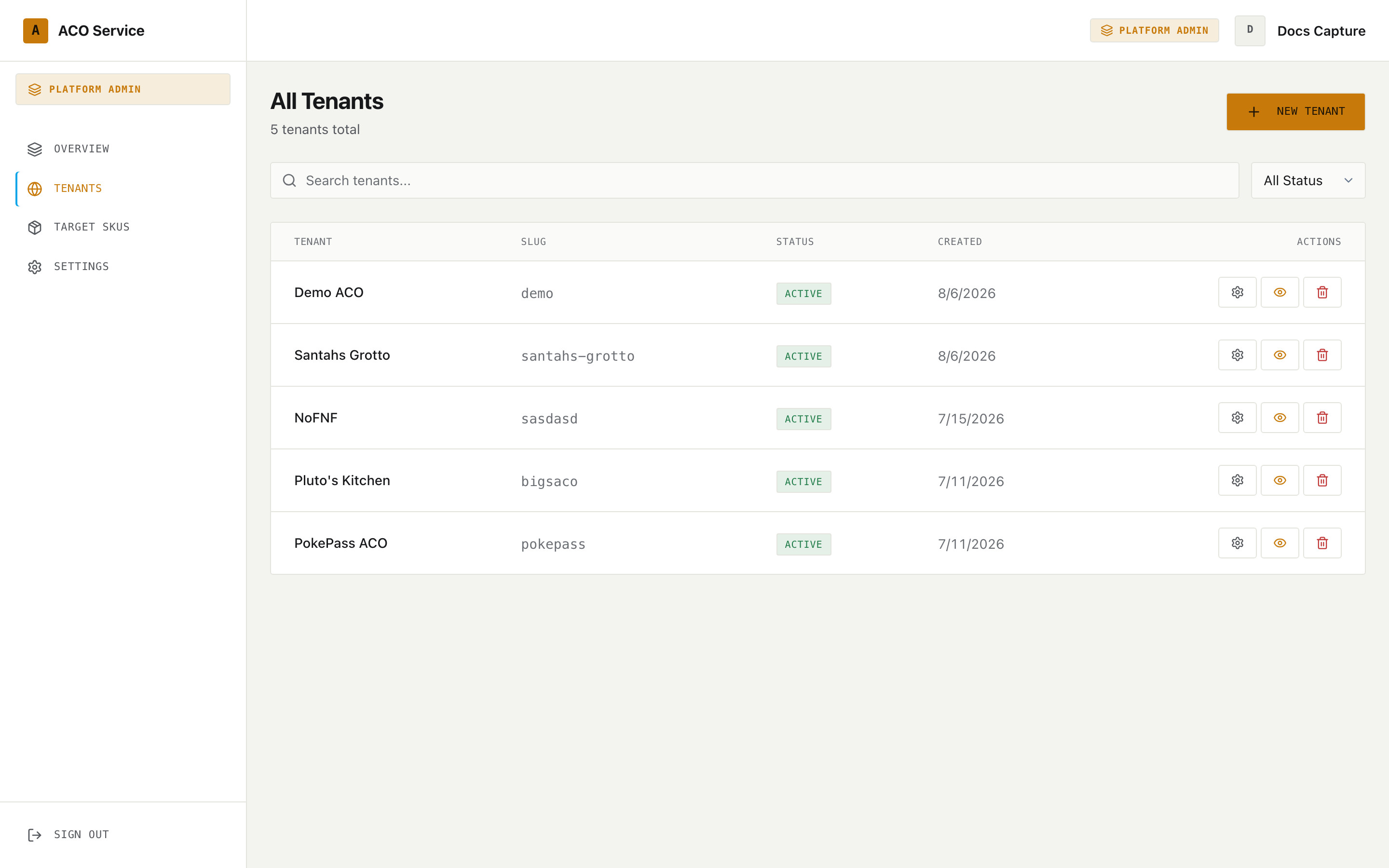The width and height of the screenshot is (1389, 868).
Task: Open Settings in the sidebar
Action: pyautogui.click(x=123, y=266)
